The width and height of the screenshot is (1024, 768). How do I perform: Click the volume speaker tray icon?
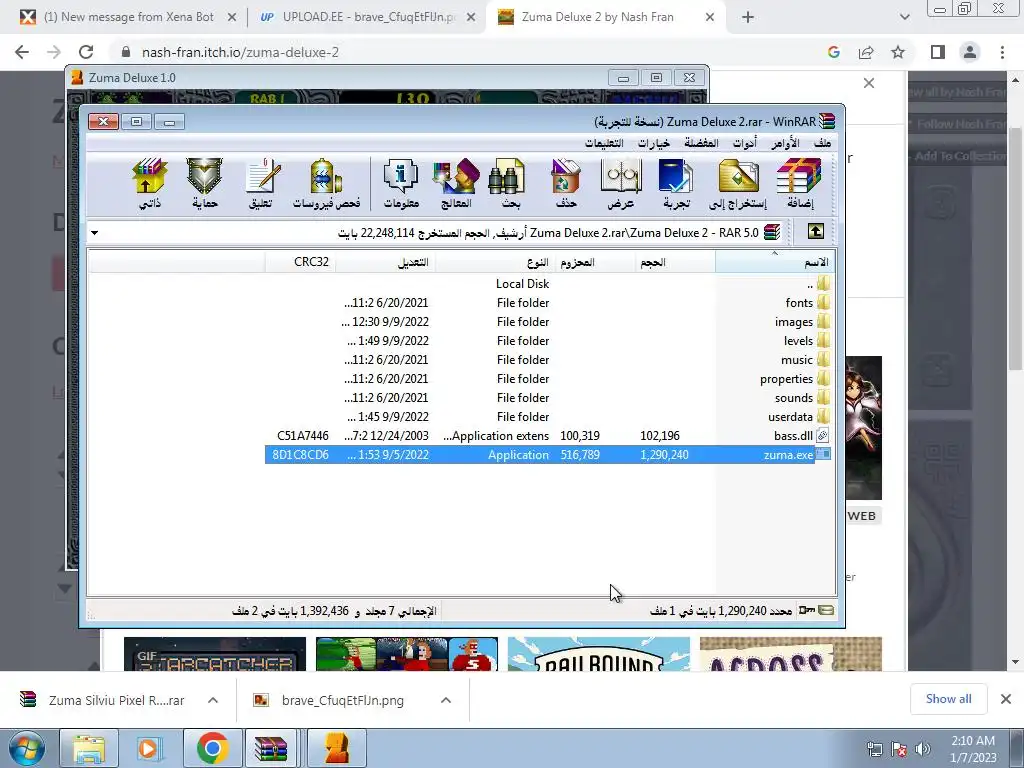click(x=923, y=749)
